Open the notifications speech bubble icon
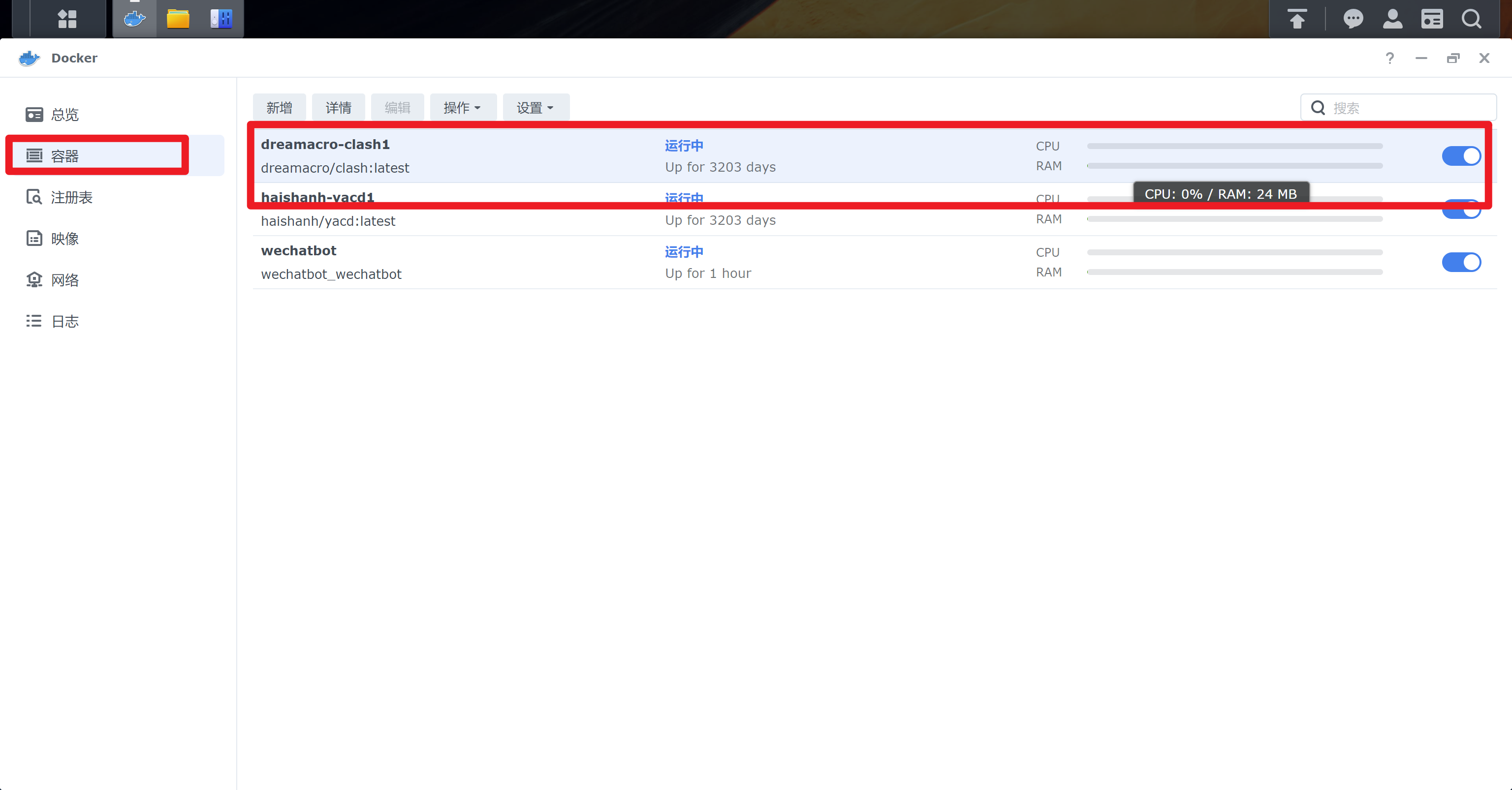The width and height of the screenshot is (1512, 790). [1353, 19]
